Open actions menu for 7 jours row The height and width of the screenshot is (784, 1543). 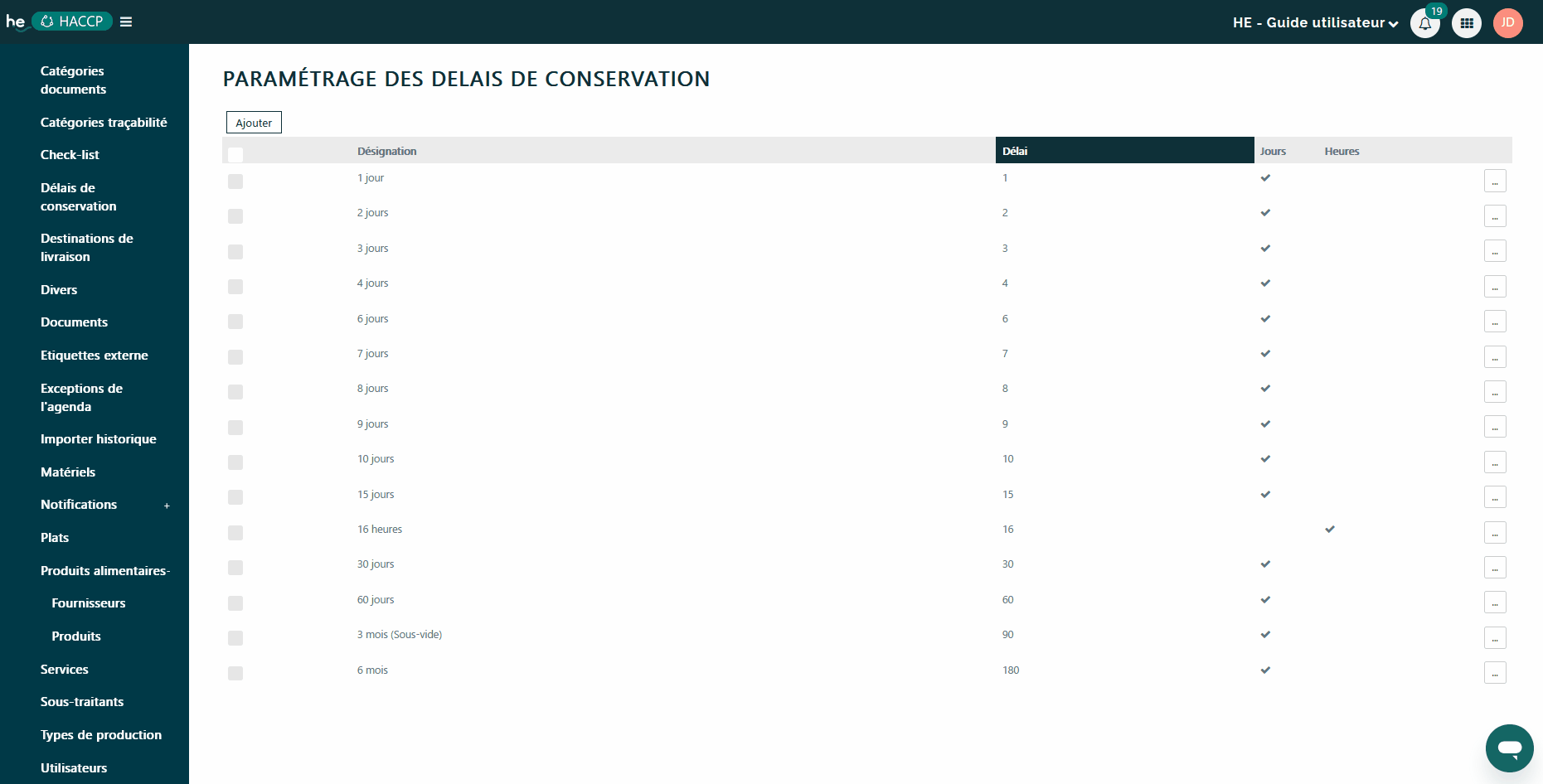[x=1495, y=357]
